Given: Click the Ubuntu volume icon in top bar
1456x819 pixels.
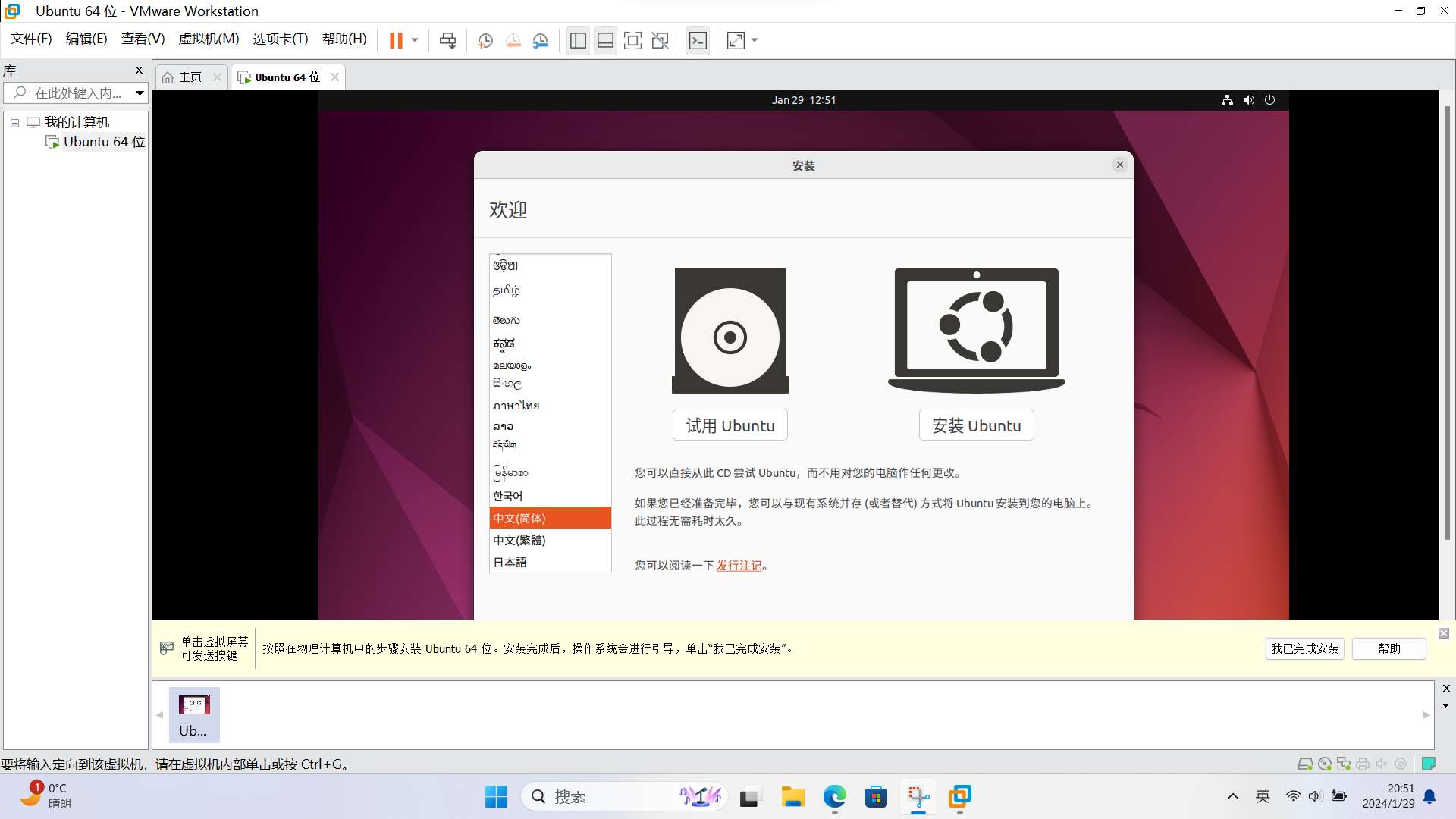Looking at the screenshot, I should (1248, 100).
